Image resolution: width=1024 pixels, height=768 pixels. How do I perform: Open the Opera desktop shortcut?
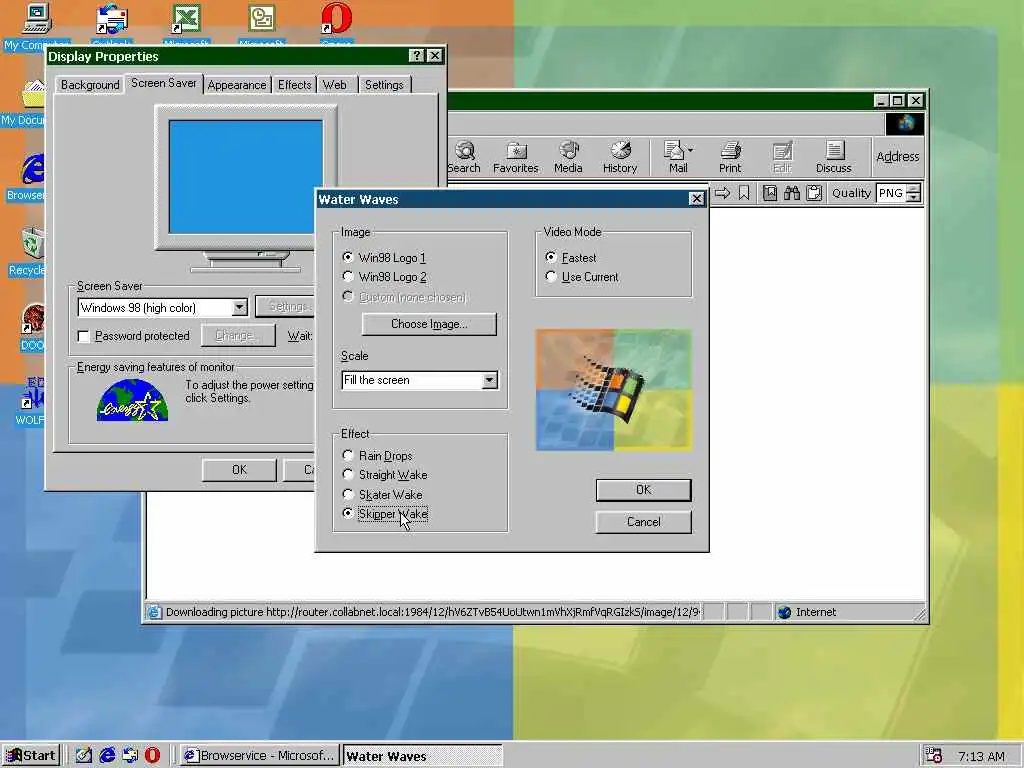point(337,25)
